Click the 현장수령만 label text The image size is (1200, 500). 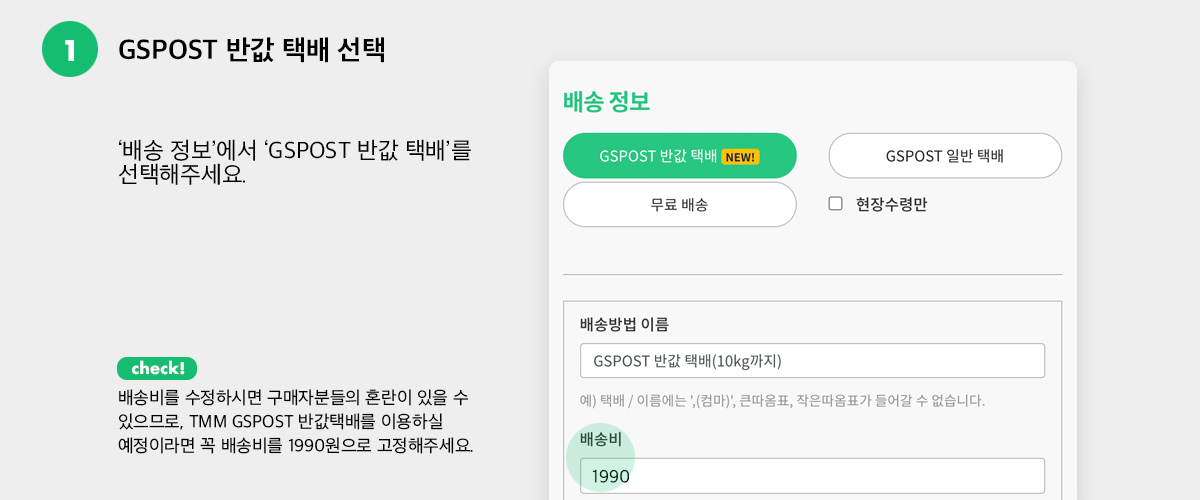pos(892,205)
